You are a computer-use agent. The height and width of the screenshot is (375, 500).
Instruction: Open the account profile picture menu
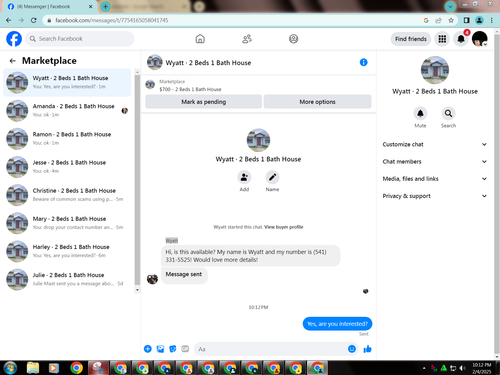[480, 39]
